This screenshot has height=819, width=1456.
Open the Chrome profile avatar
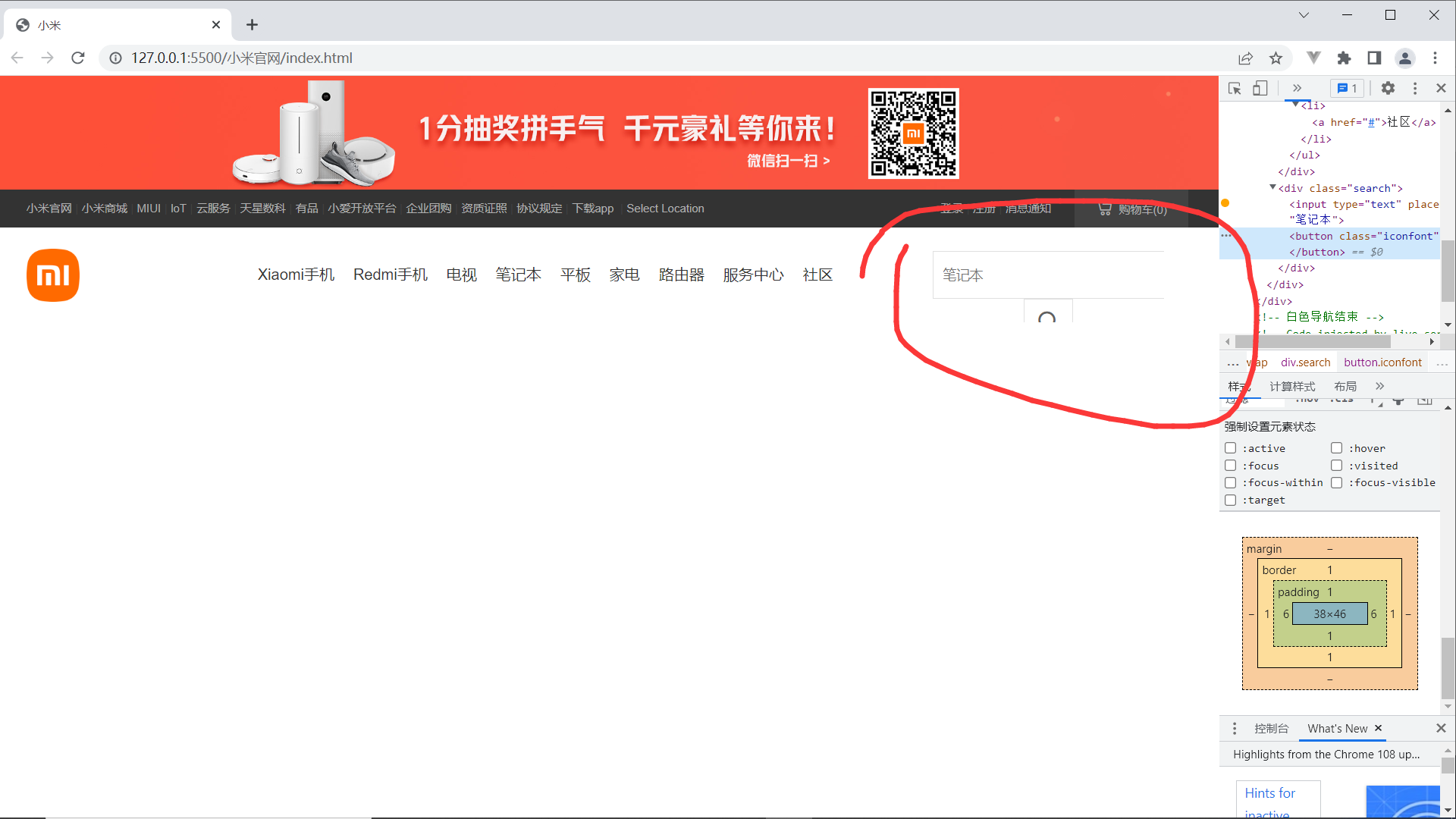point(1405,58)
